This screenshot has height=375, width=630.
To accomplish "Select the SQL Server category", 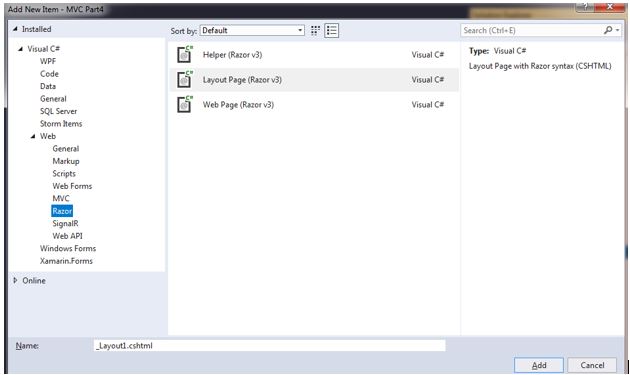I will pos(58,111).
